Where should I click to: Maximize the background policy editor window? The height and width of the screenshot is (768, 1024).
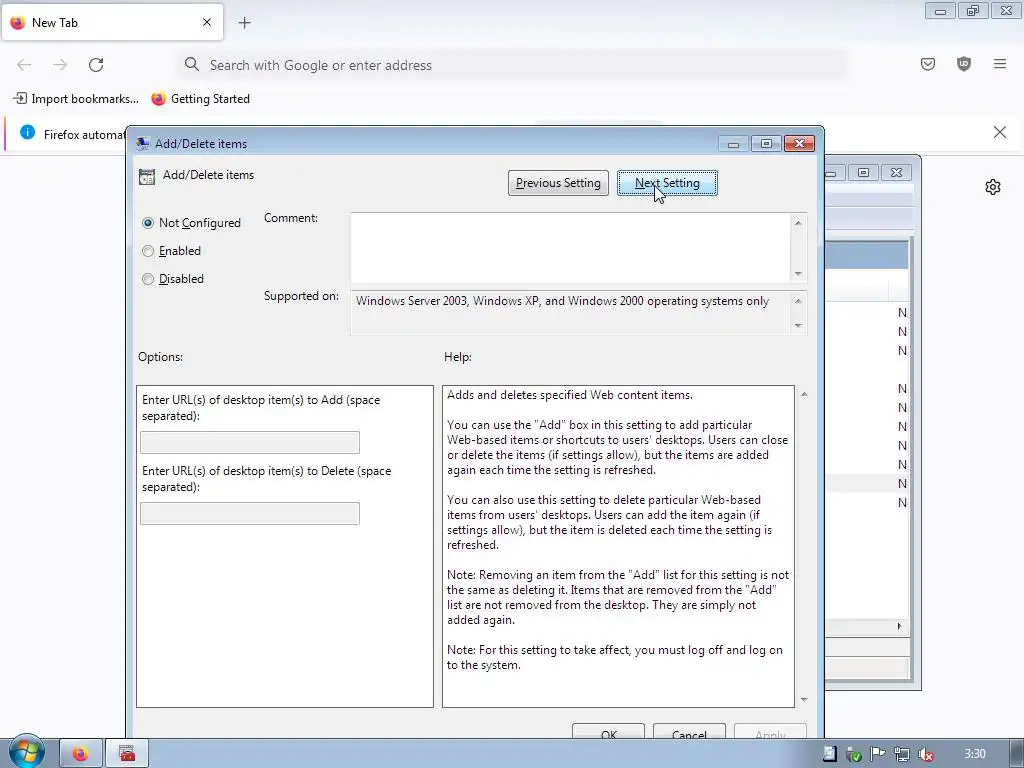[863, 172]
